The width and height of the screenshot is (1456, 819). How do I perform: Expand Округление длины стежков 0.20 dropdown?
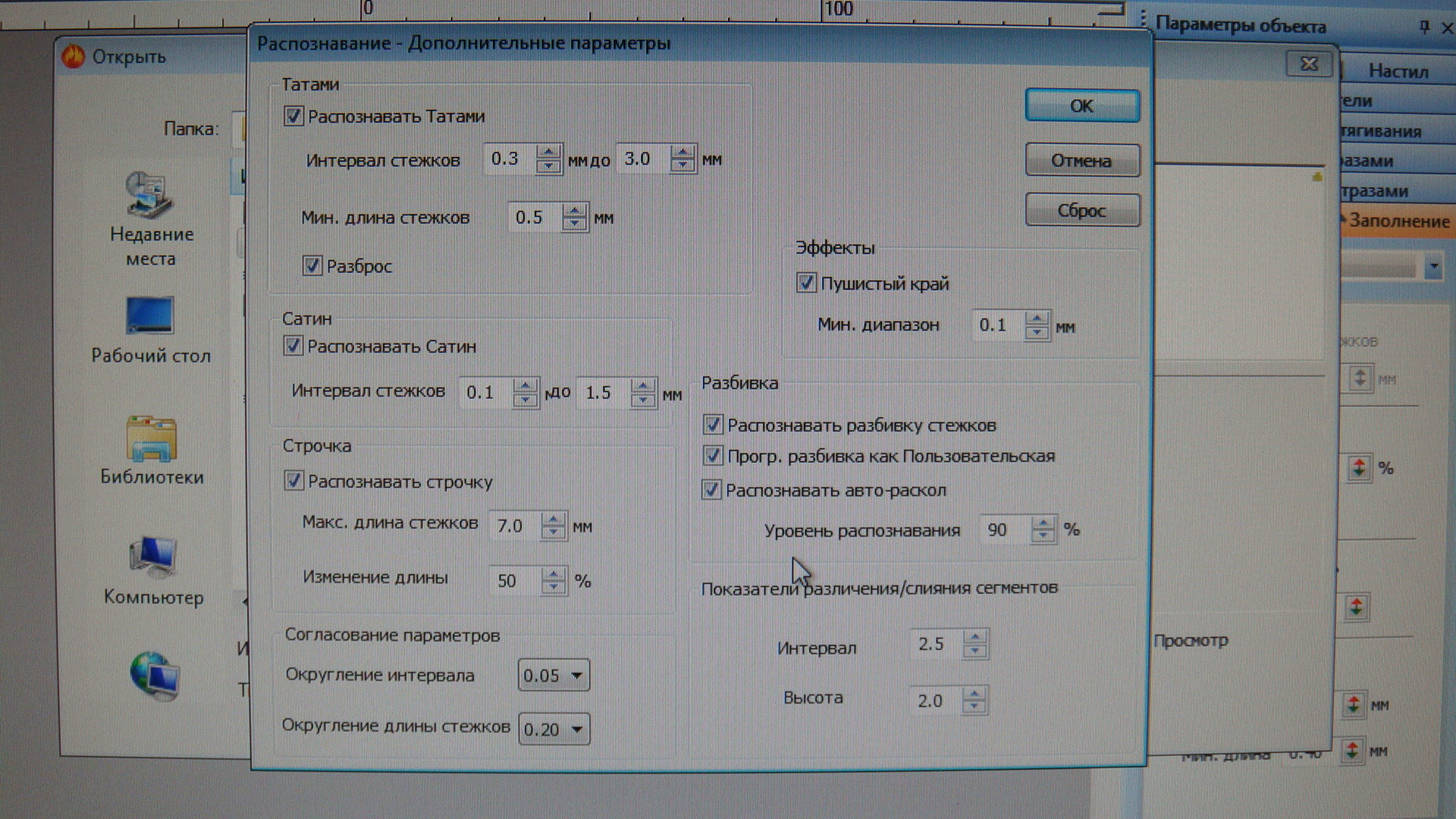pyautogui.click(x=576, y=730)
